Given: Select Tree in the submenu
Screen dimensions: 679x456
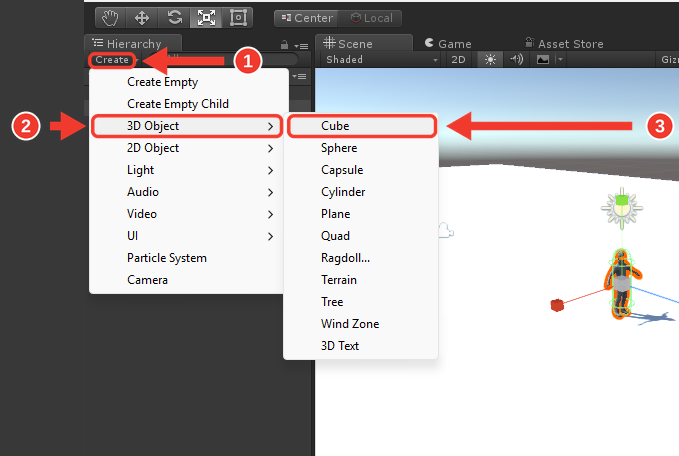Looking at the screenshot, I should coord(361,302).
